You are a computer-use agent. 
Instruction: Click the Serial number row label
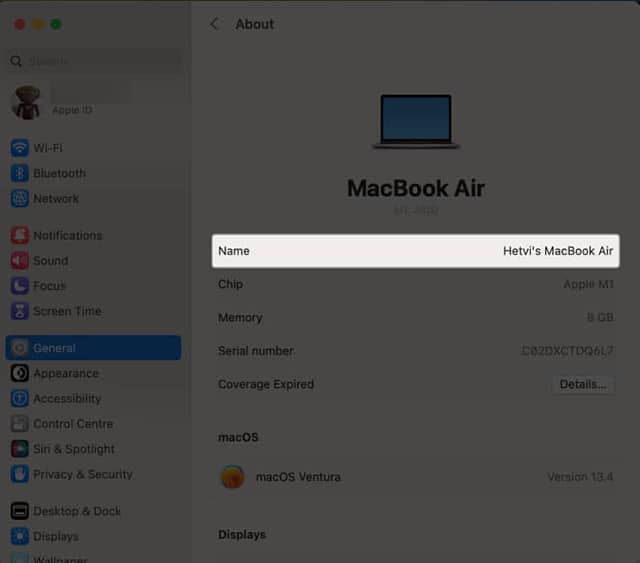click(x=256, y=351)
